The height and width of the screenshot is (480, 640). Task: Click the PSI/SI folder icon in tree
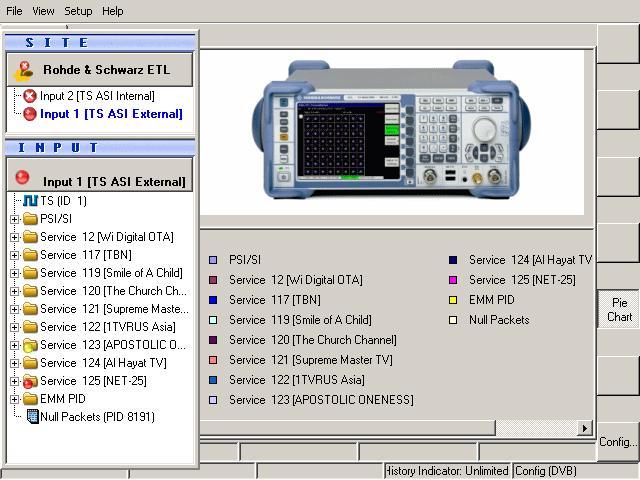[x=30, y=219]
